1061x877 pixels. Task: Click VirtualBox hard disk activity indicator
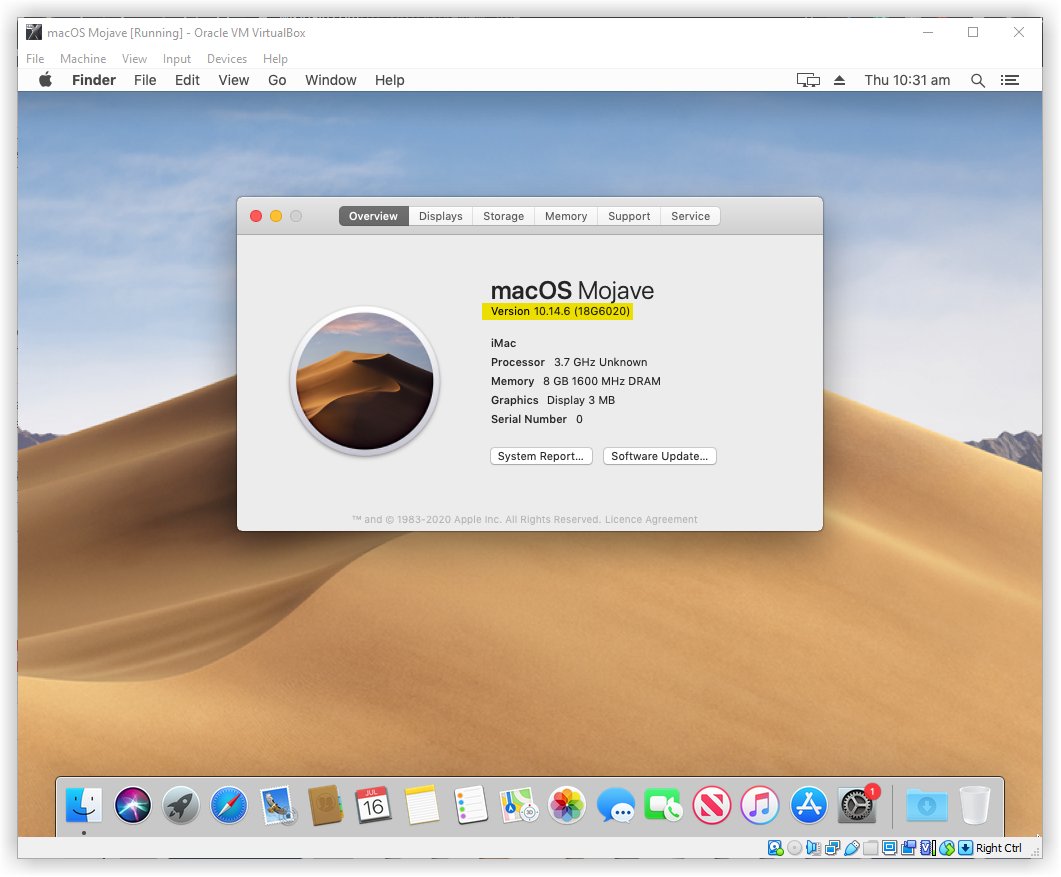point(775,848)
